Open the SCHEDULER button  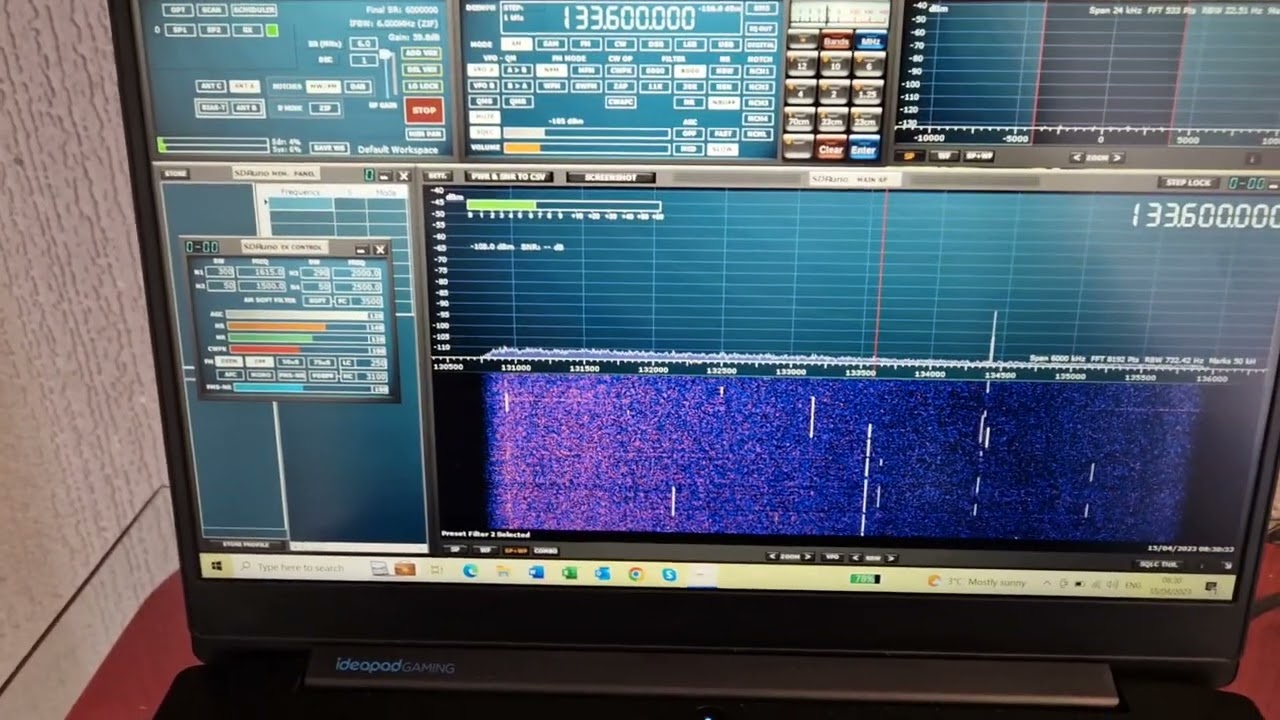pos(255,9)
